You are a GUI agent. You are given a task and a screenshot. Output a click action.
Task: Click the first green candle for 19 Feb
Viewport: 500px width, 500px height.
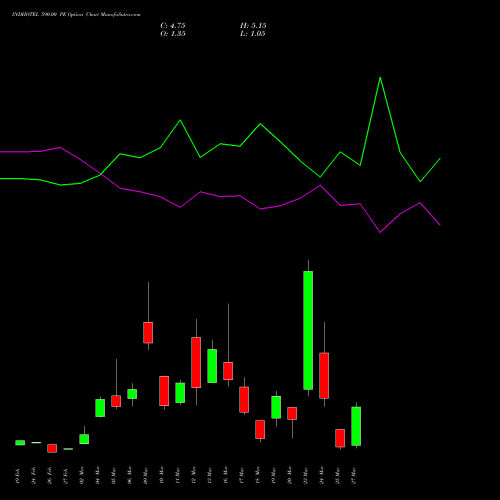[20, 443]
